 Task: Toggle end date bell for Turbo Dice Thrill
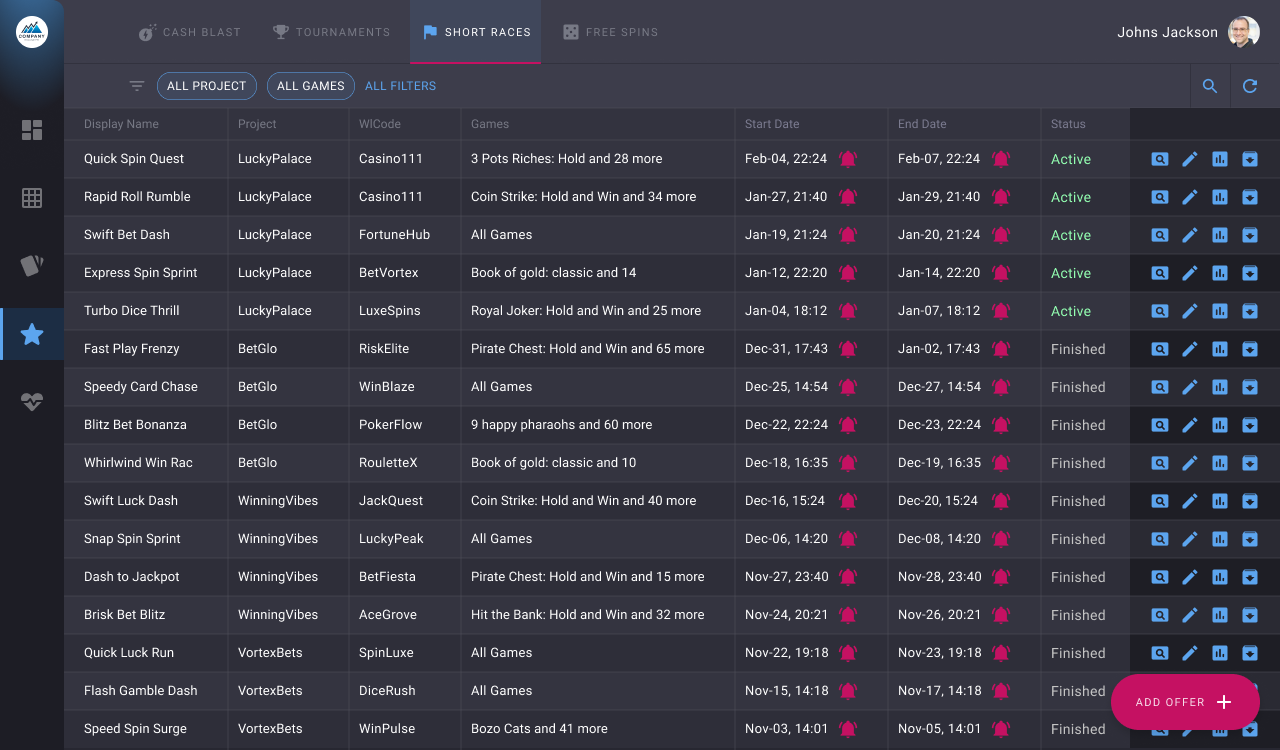click(1001, 311)
